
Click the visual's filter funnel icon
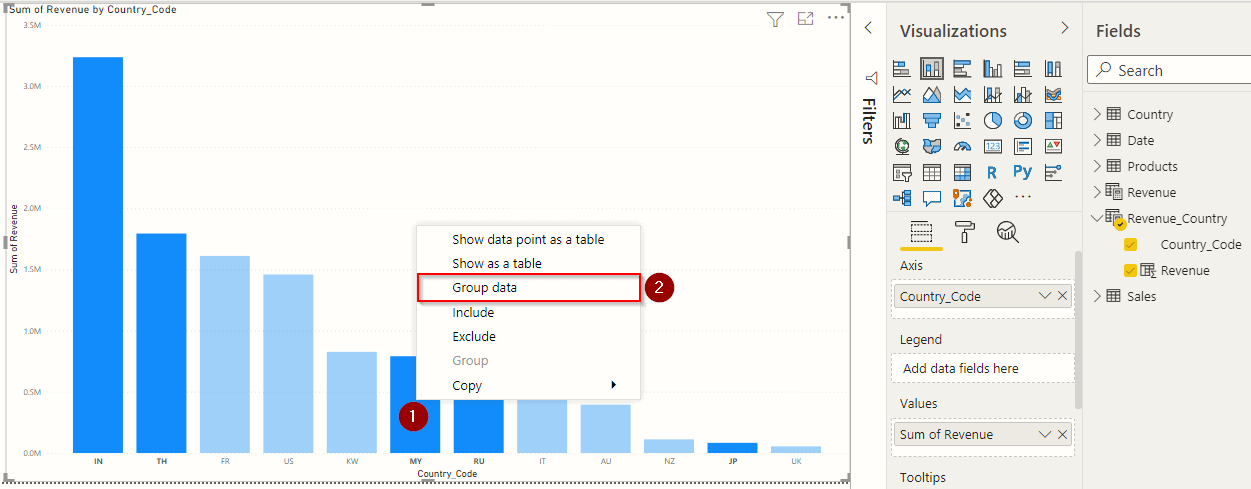click(x=775, y=19)
